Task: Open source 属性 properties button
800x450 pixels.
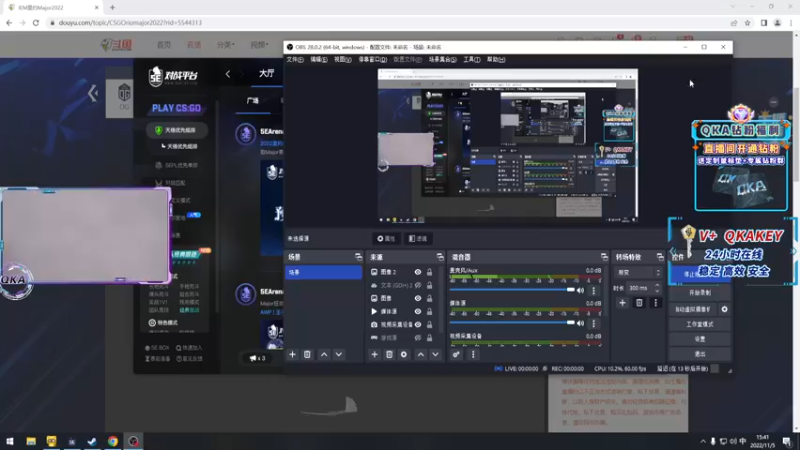Action: 386,239
